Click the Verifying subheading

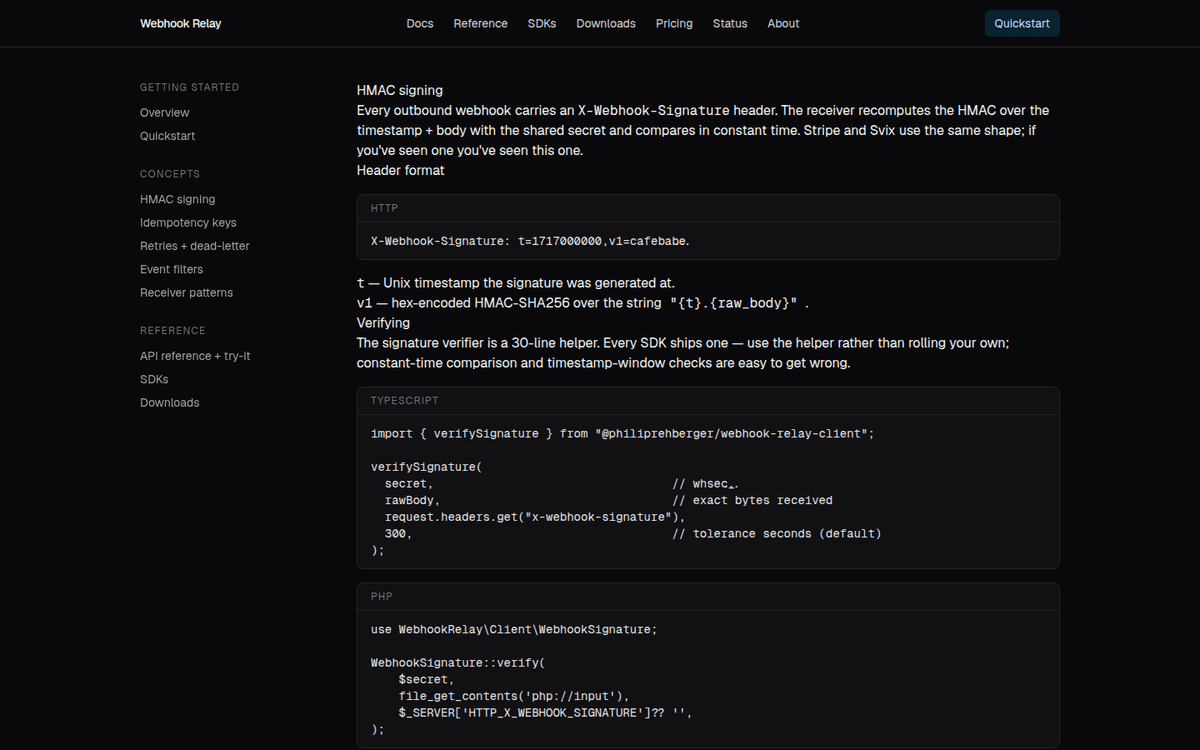[x=383, y=323]
